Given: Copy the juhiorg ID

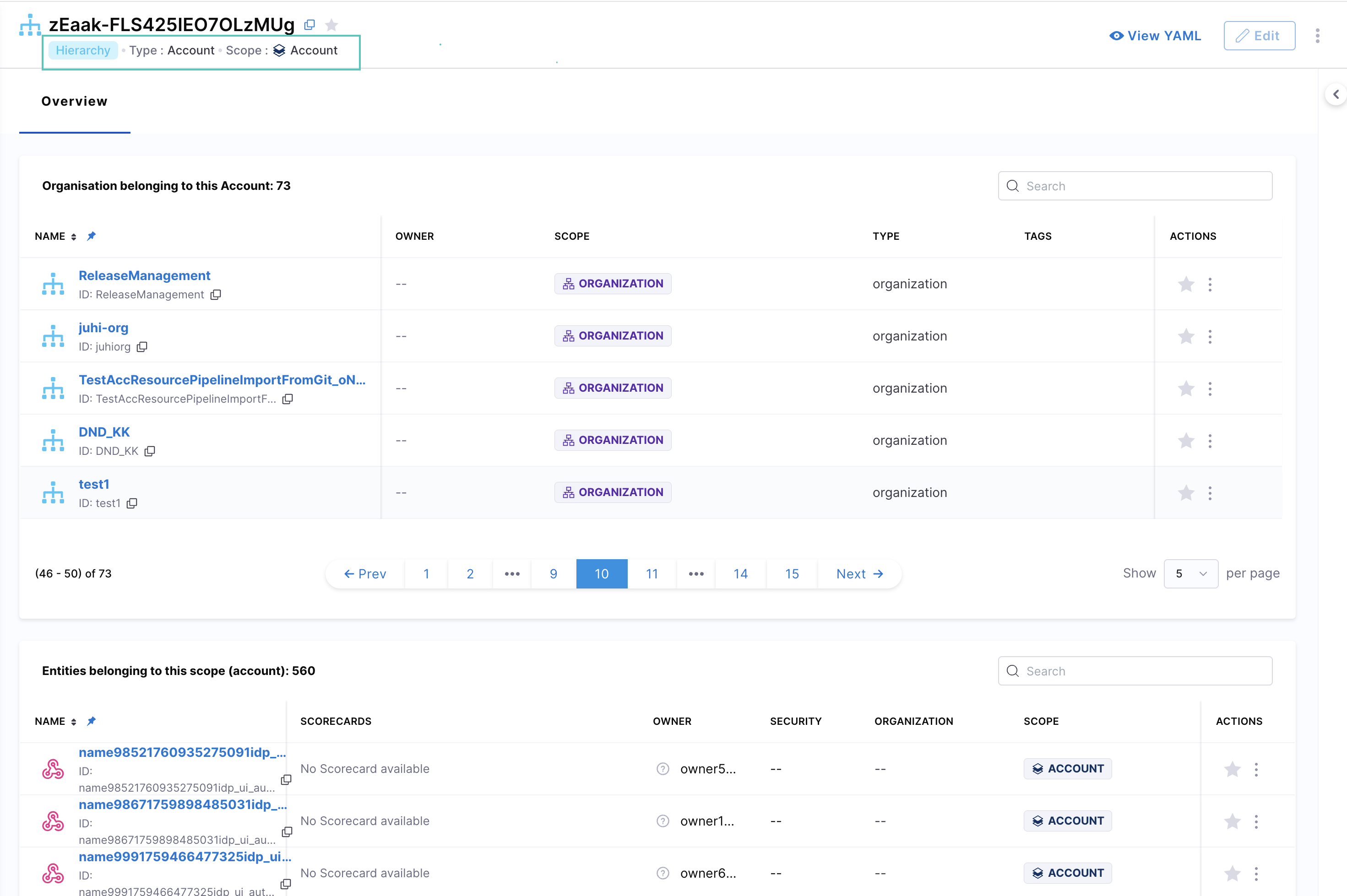Looking at the screenshot, I should 142,347.
